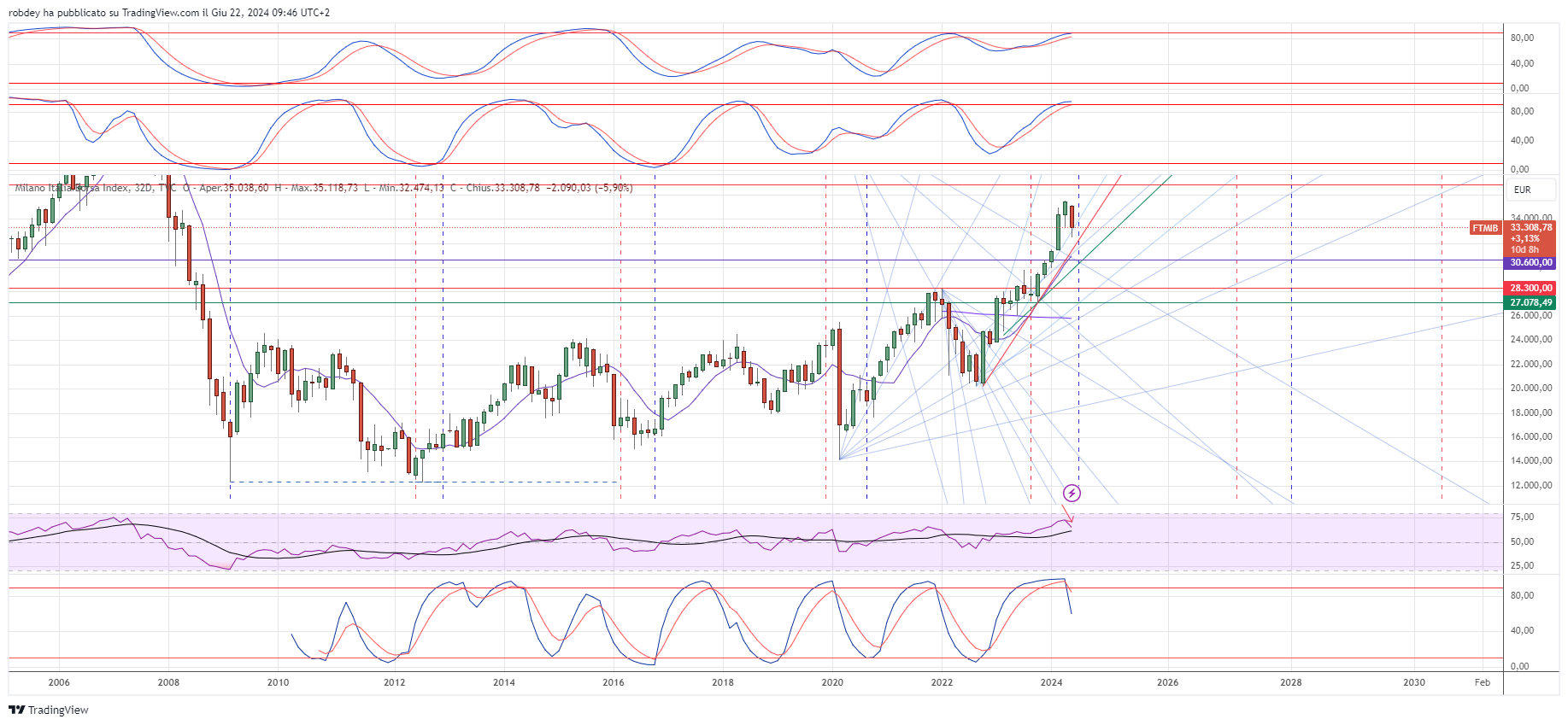Screen dimensions: 1568x725
Task: Click the 2006 label on time axis
Action: (x=59, y=682)
